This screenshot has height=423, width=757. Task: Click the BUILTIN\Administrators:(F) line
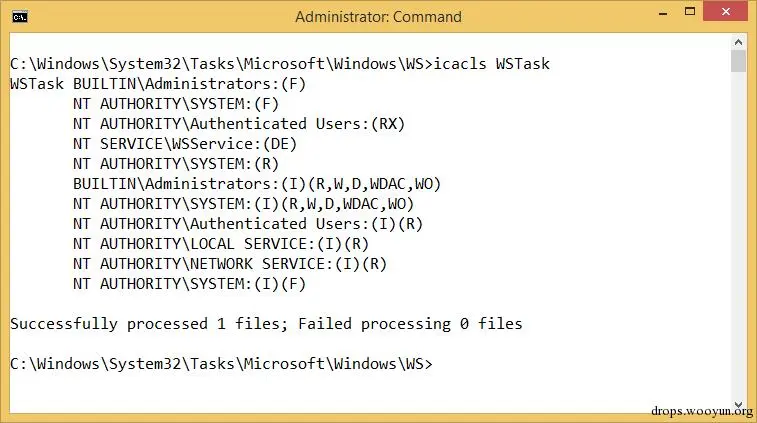tap(189, 84)
